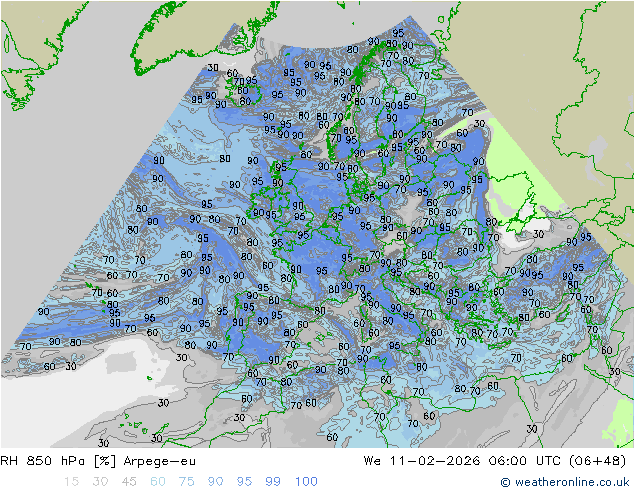
Task: Click the legend value 30
Action: click(100, 482)
